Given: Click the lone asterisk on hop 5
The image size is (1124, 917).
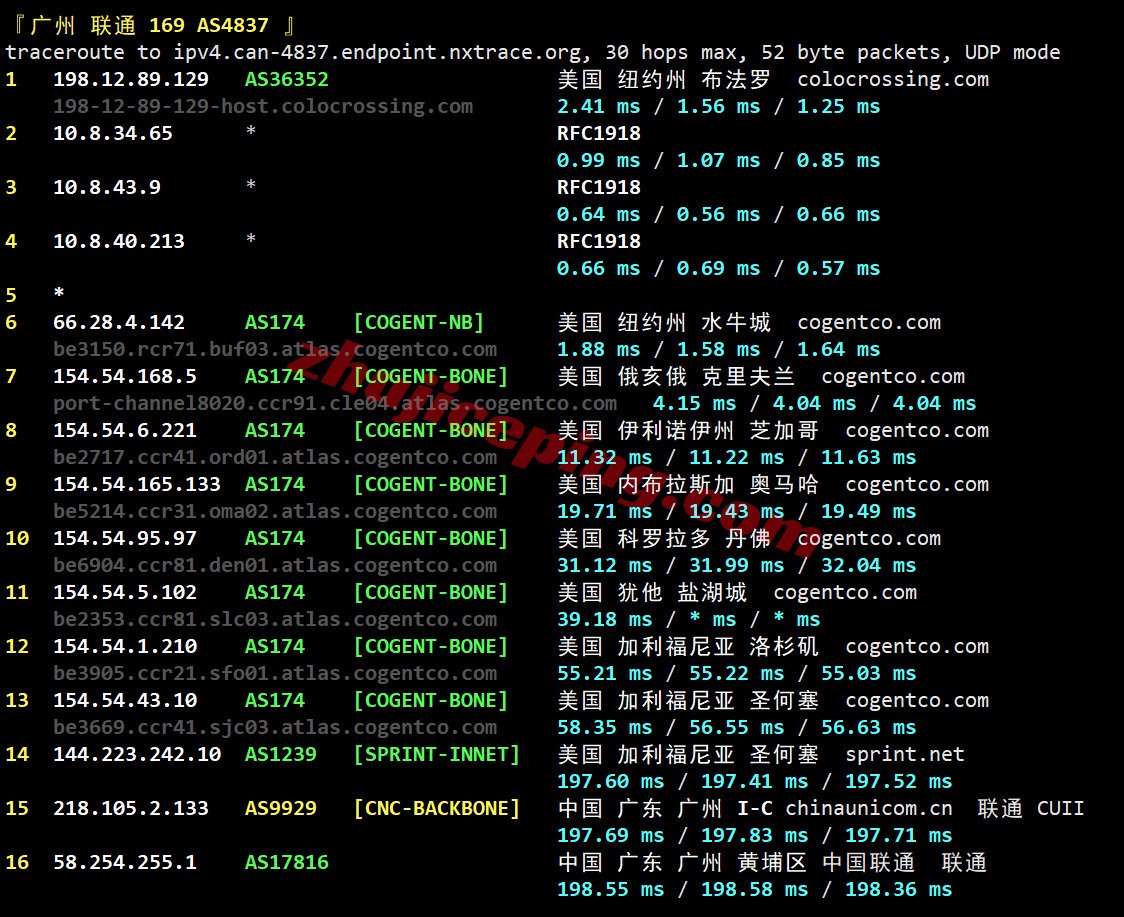Looking at the screenshot, I should (59, 295).
